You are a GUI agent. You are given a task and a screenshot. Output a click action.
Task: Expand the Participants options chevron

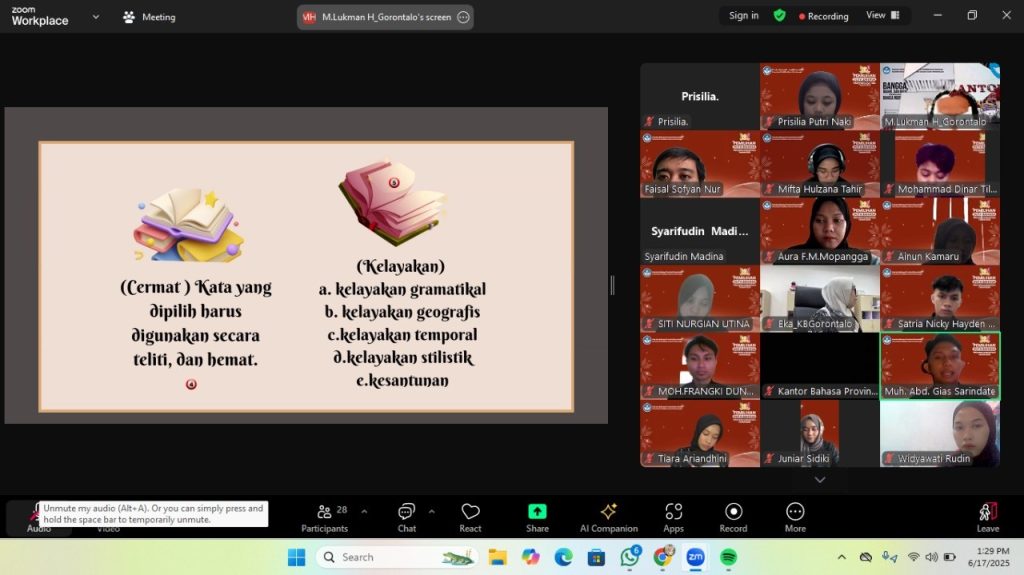[364, 511]
